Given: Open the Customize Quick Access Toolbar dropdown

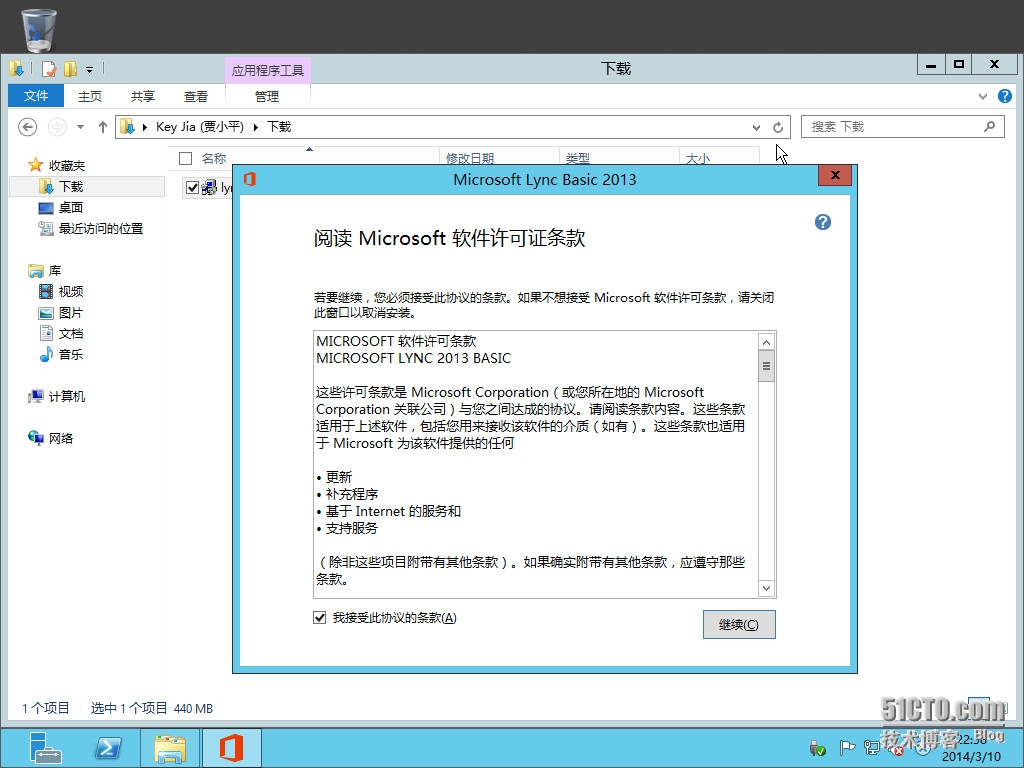Looking at the screenshot, I should (x=89, y=69).
